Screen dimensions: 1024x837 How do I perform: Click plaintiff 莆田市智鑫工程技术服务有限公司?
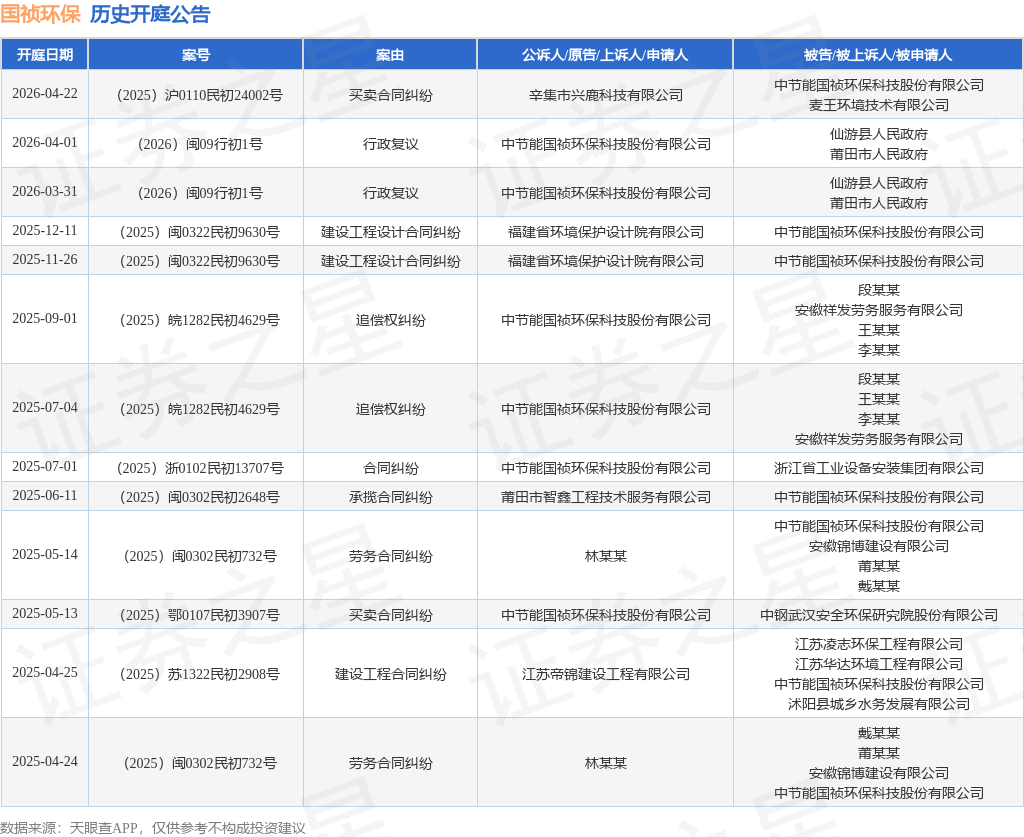(605, 497)
